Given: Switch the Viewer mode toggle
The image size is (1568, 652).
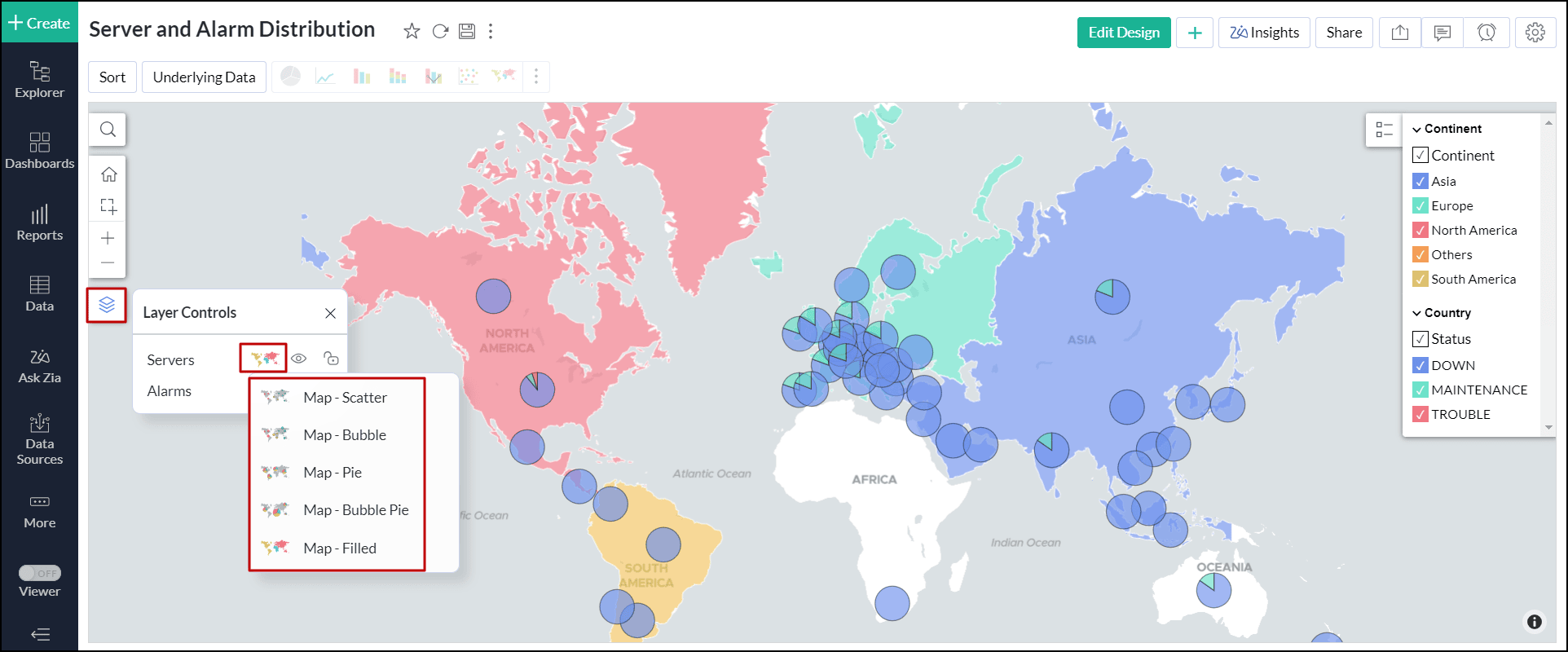Looking at the screenshot, I should tap(40, 573).
